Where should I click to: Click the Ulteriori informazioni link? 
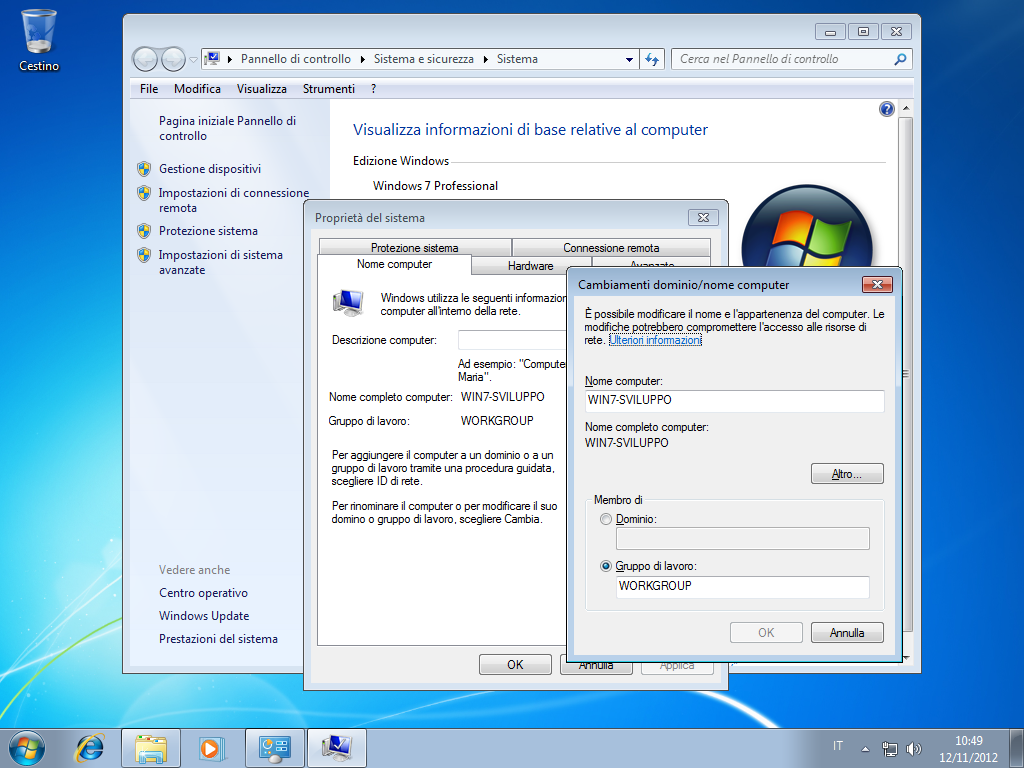[654, 339]
